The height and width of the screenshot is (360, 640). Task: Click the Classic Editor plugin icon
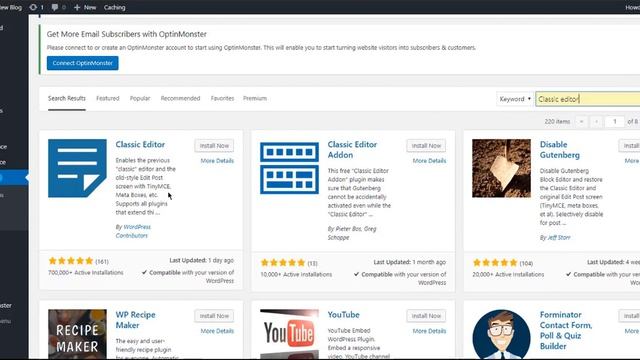tap(77, 168)
